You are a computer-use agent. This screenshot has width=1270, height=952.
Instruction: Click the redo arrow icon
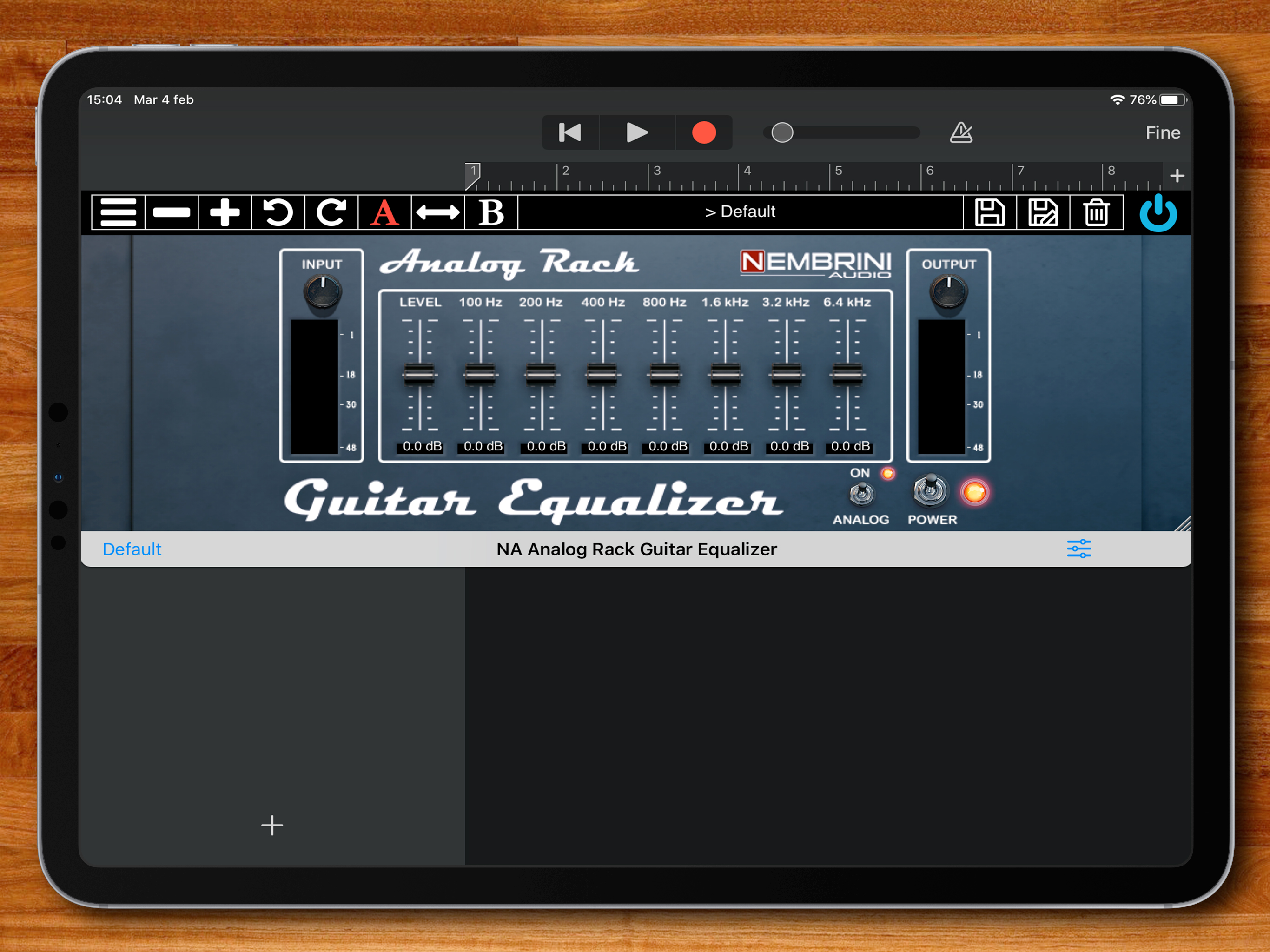(x=331, y=212)
